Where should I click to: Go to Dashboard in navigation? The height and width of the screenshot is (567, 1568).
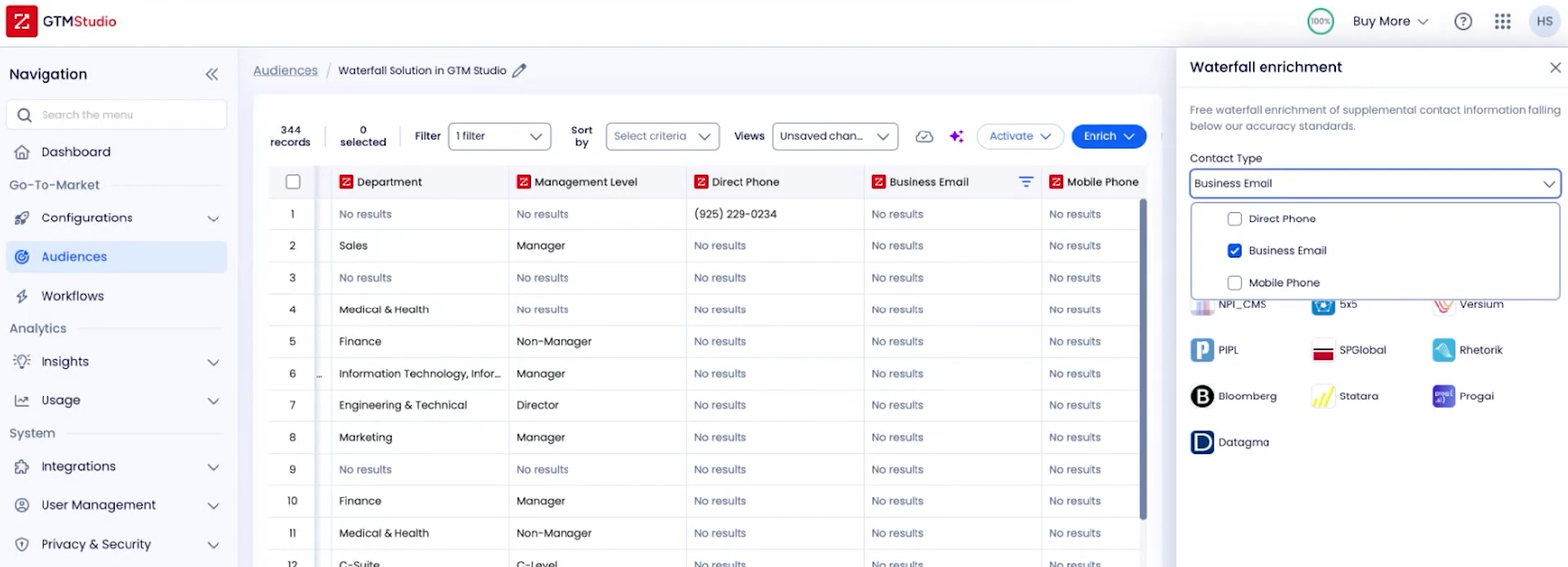coord(116,152)
